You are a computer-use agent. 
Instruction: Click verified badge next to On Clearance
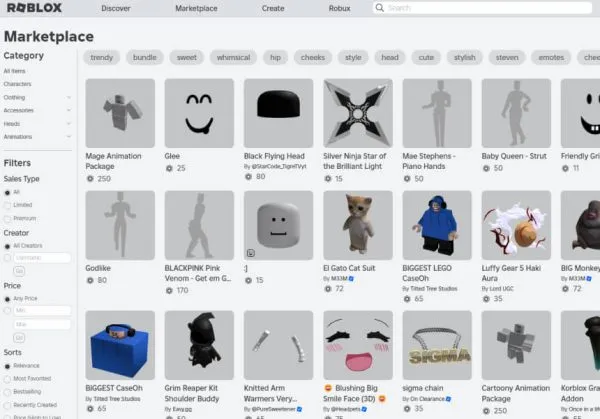point(448,399)
